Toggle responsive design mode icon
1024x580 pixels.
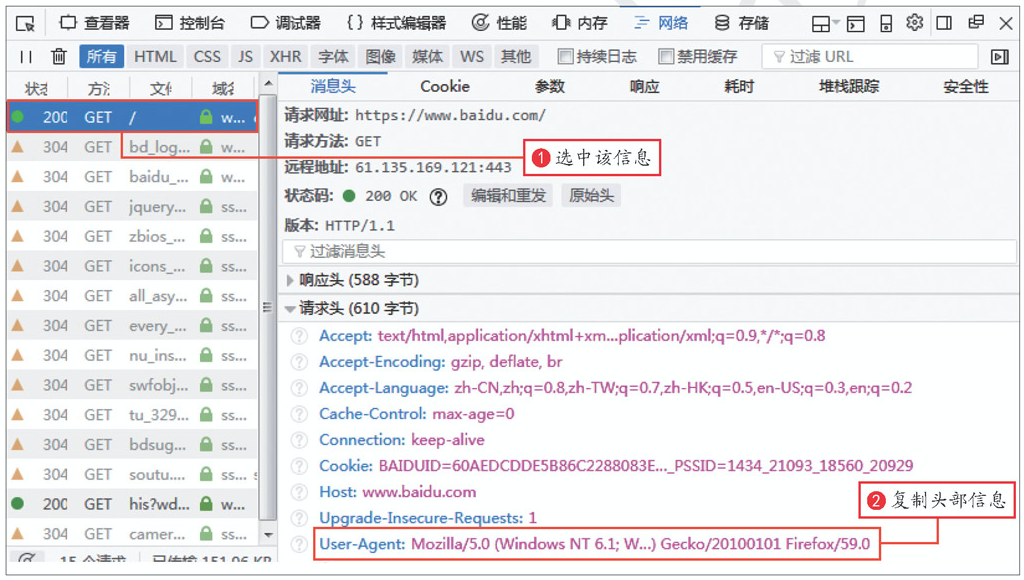tap(886, 24)
